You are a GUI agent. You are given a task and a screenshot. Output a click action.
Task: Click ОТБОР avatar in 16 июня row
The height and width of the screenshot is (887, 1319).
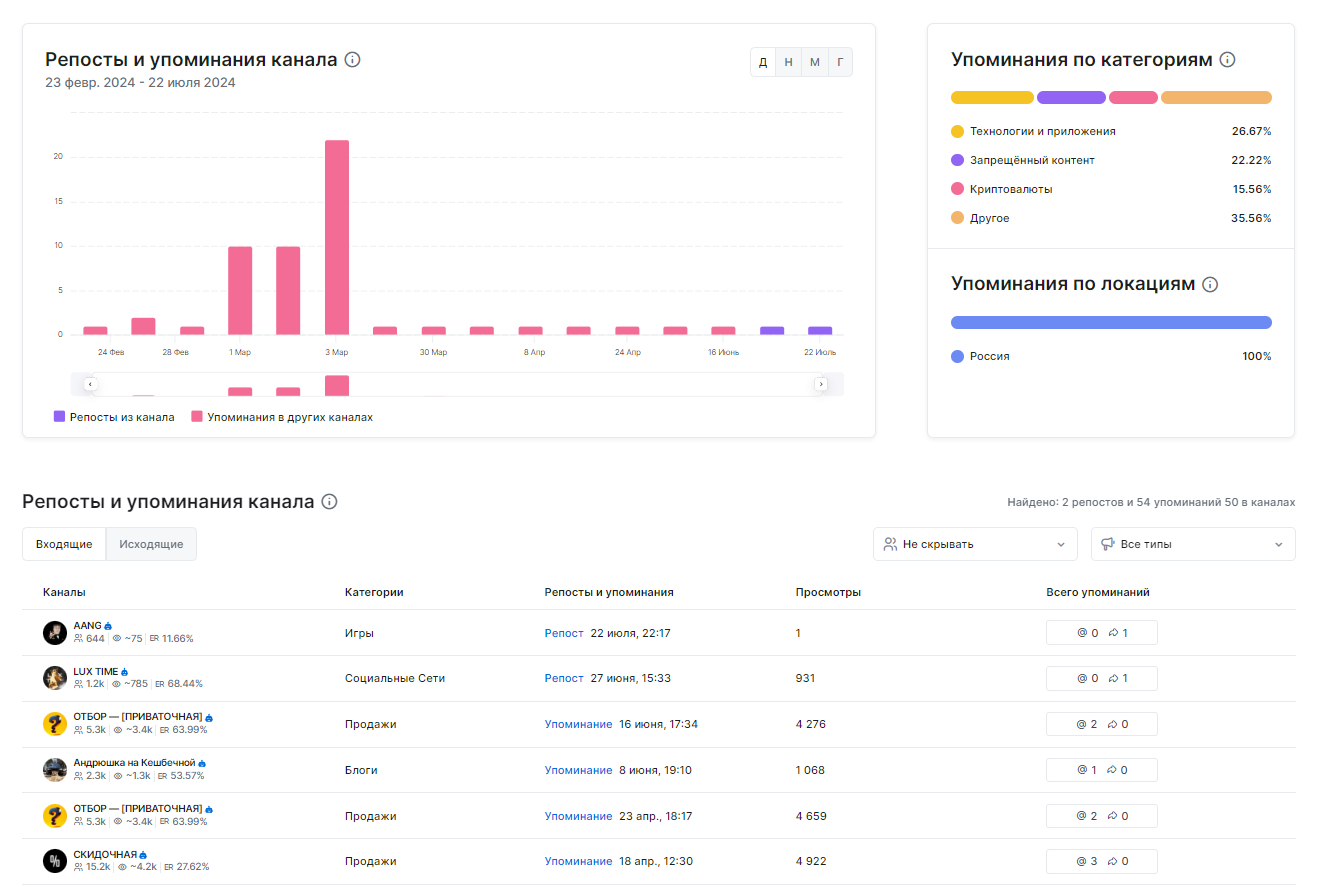coord(55,724)
